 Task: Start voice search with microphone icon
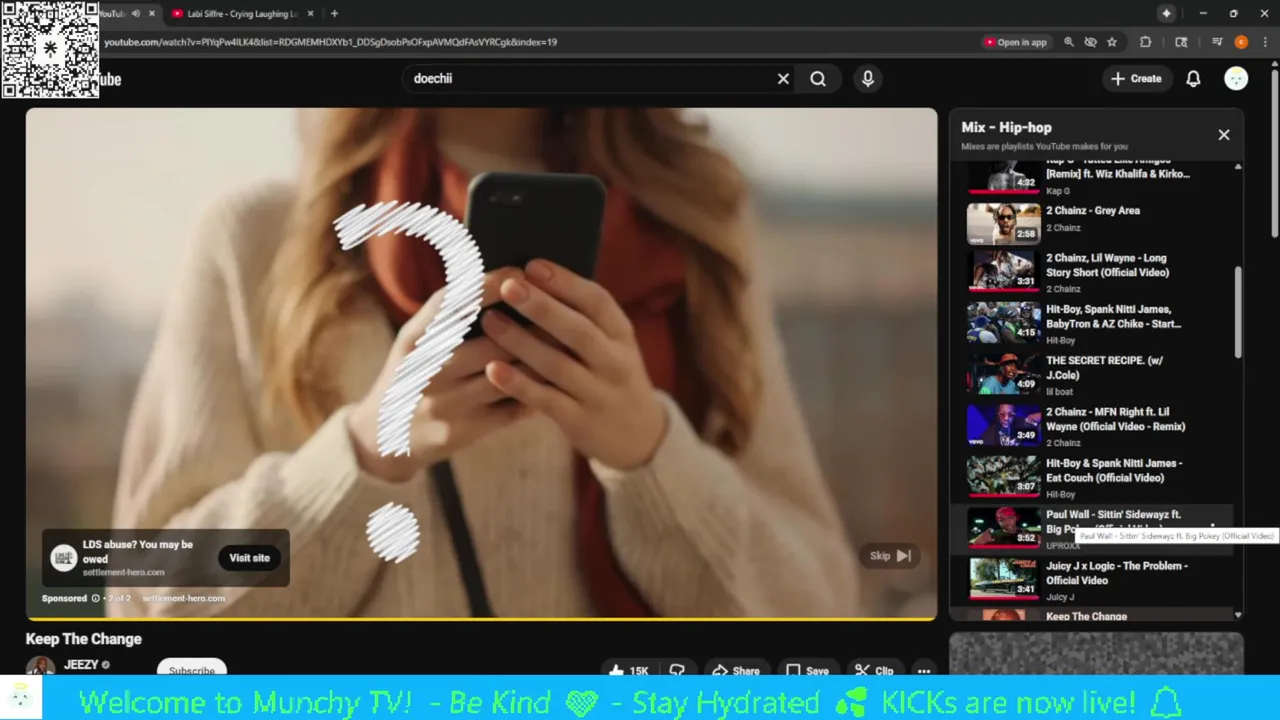868,79
